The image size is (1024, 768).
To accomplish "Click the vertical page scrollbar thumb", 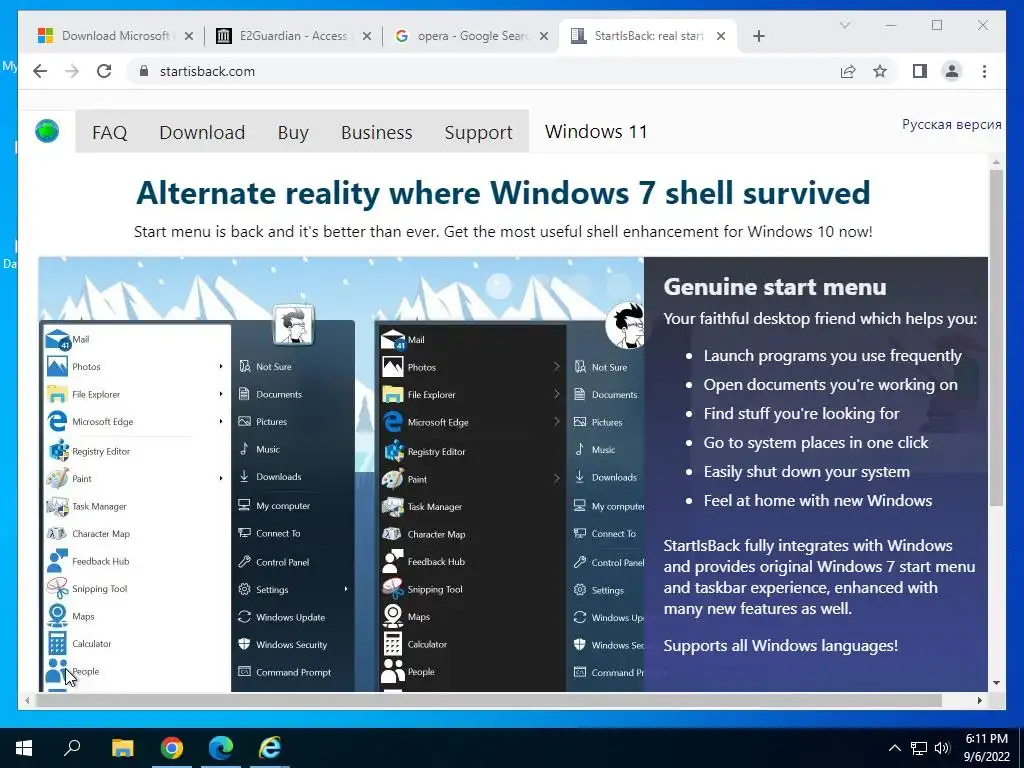I will 996,338.
